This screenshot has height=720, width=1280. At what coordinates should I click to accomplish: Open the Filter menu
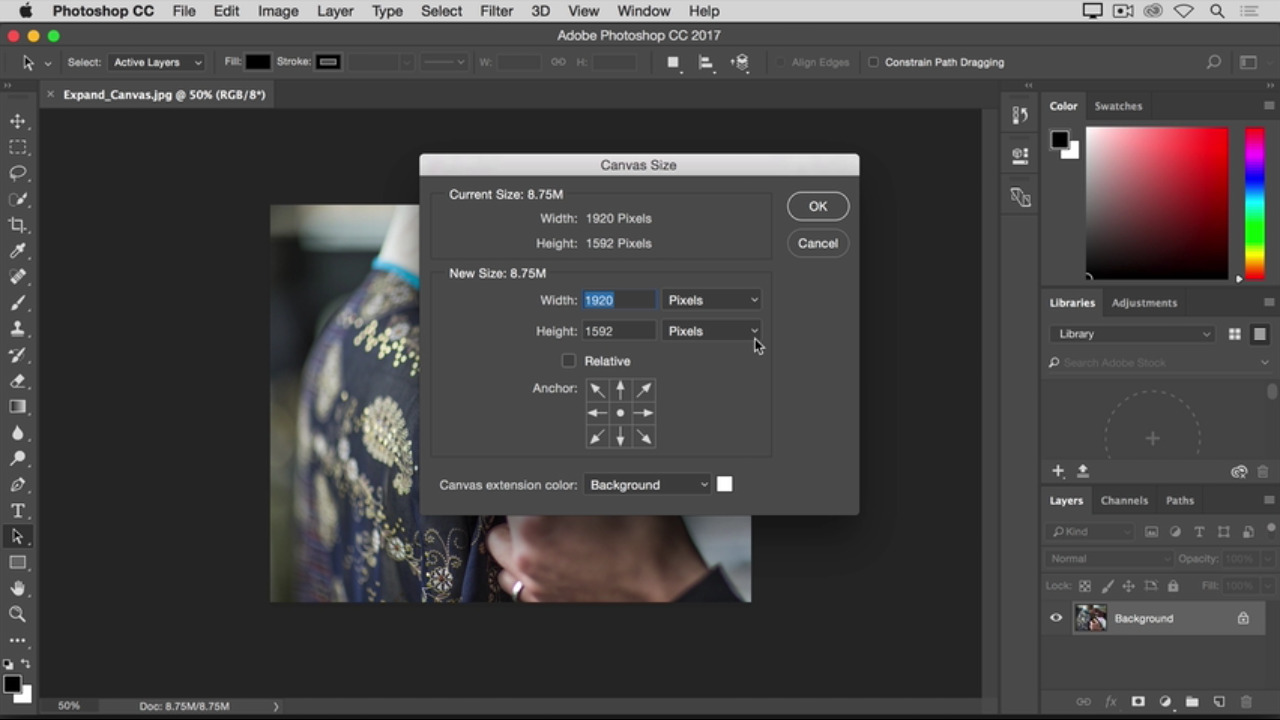pos(496,11)
